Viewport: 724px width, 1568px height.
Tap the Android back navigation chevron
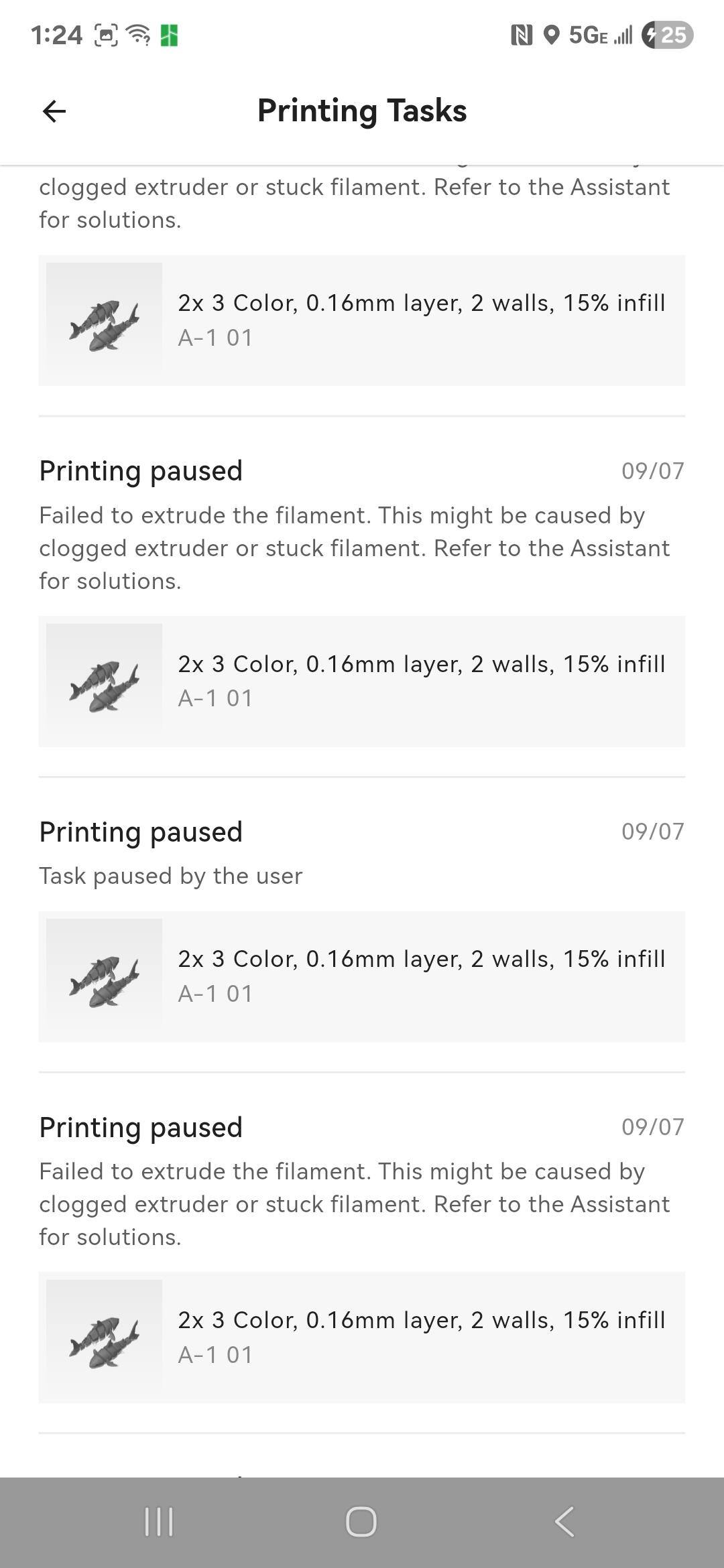[564, 1521]
